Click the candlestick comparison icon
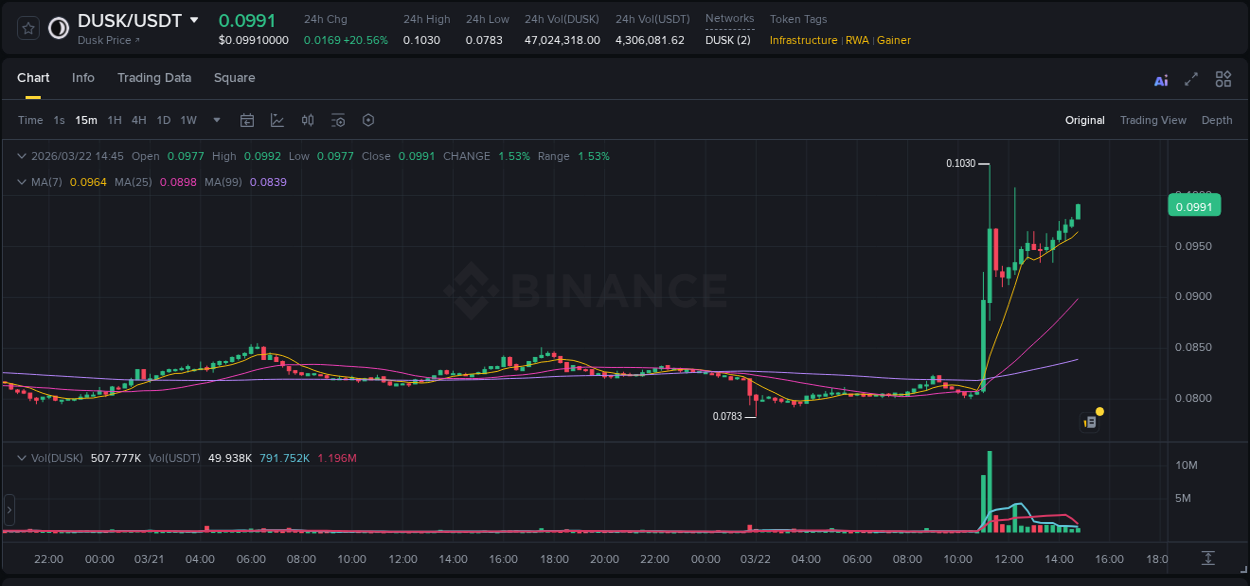Image resolution: width=1250 pixels, height=586 pixels. pyautogui.click(x=307, y=120)
